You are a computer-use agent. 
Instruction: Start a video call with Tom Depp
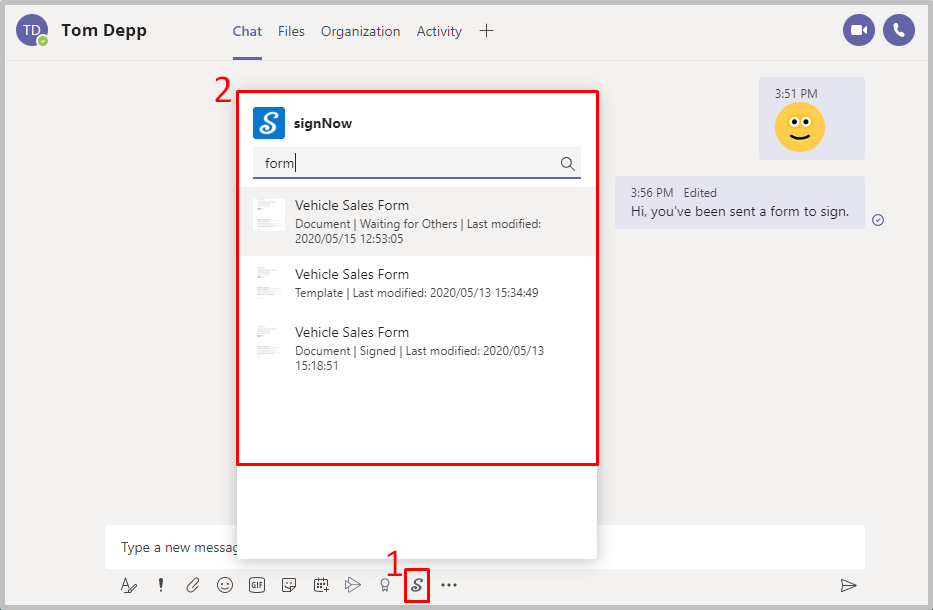[859, 30]
